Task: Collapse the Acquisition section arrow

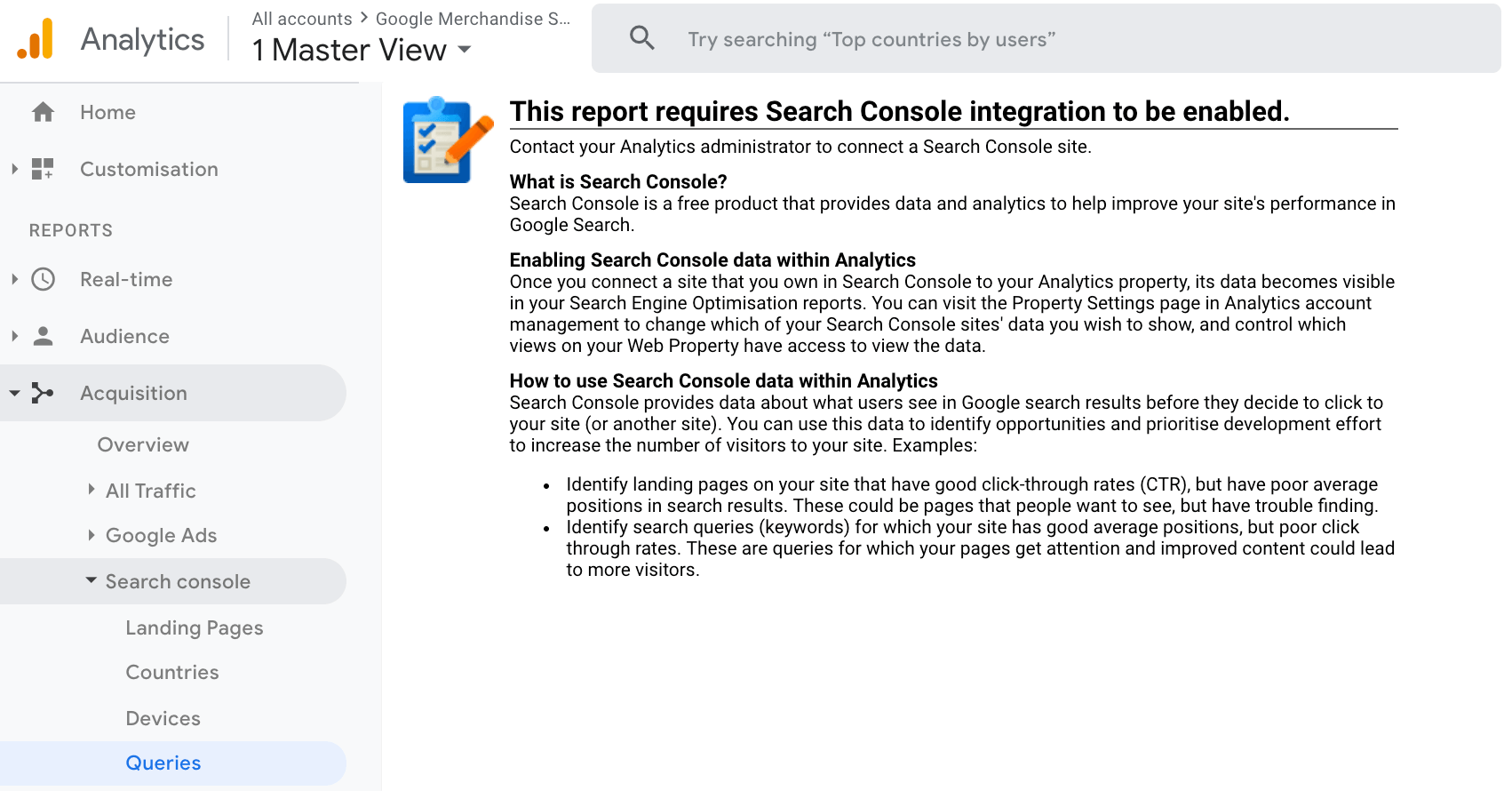Action: [14, 393]
